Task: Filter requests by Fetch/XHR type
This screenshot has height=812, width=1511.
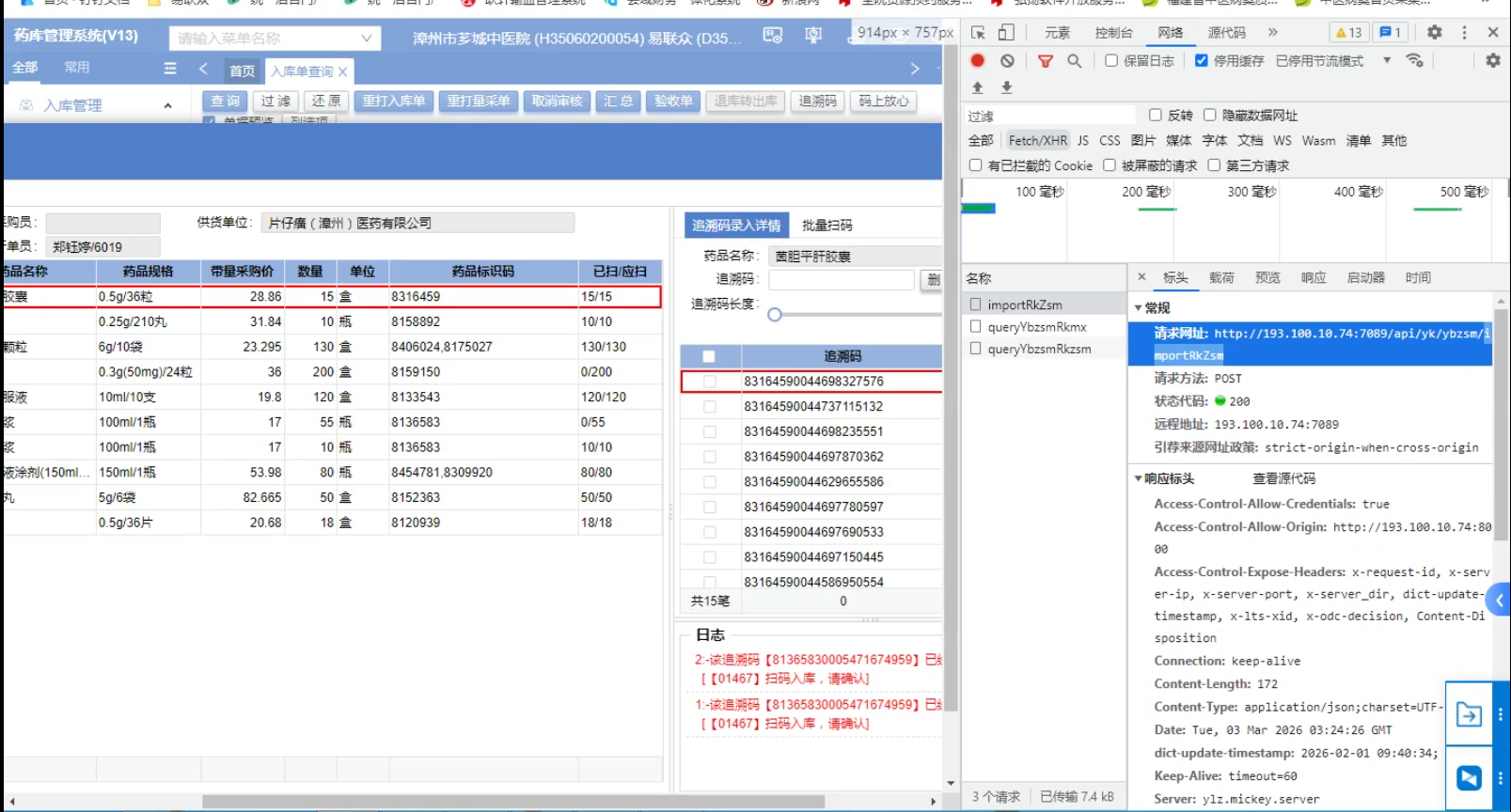Action: coord(1038,141)
